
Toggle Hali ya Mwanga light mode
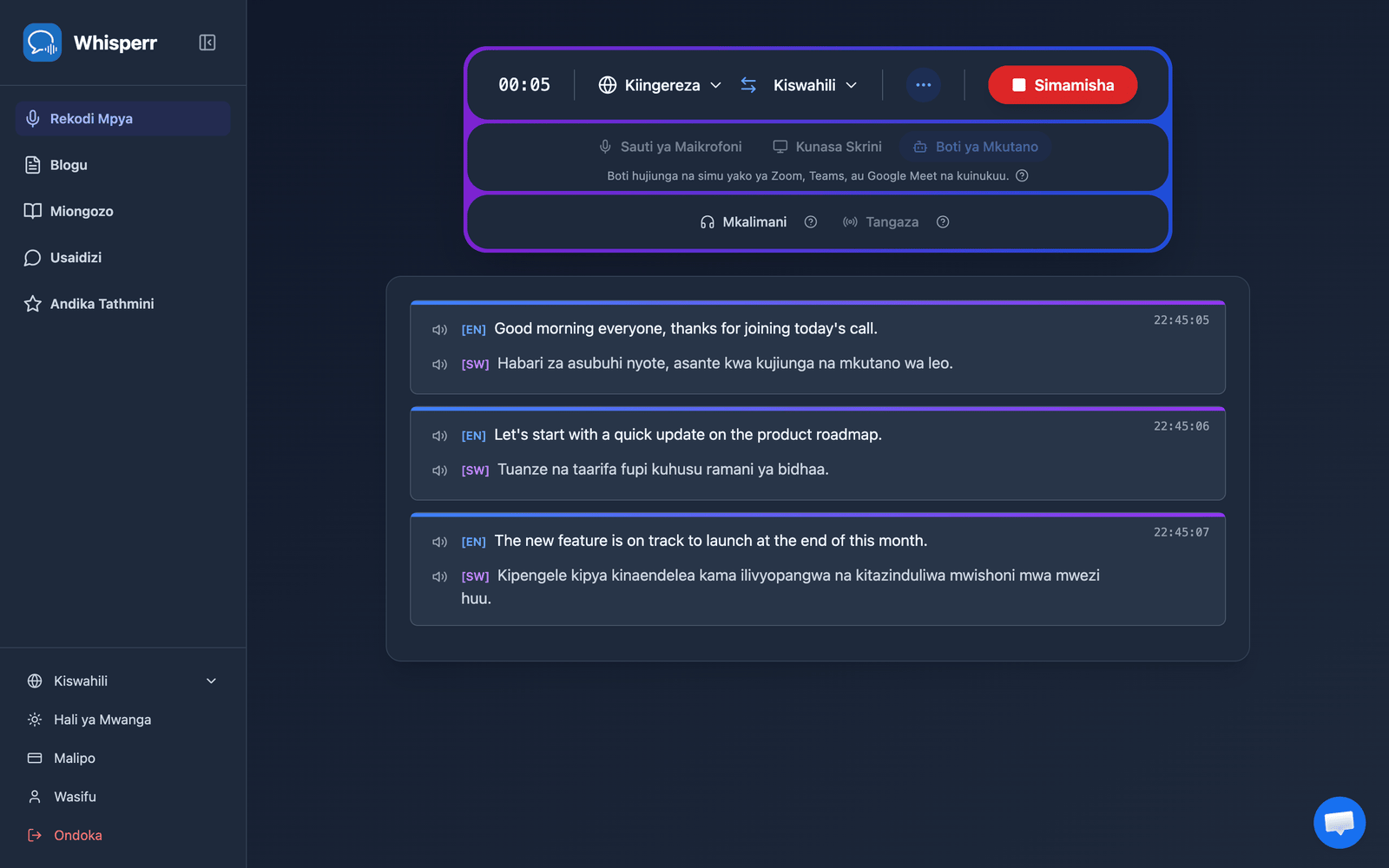point(122,720)
